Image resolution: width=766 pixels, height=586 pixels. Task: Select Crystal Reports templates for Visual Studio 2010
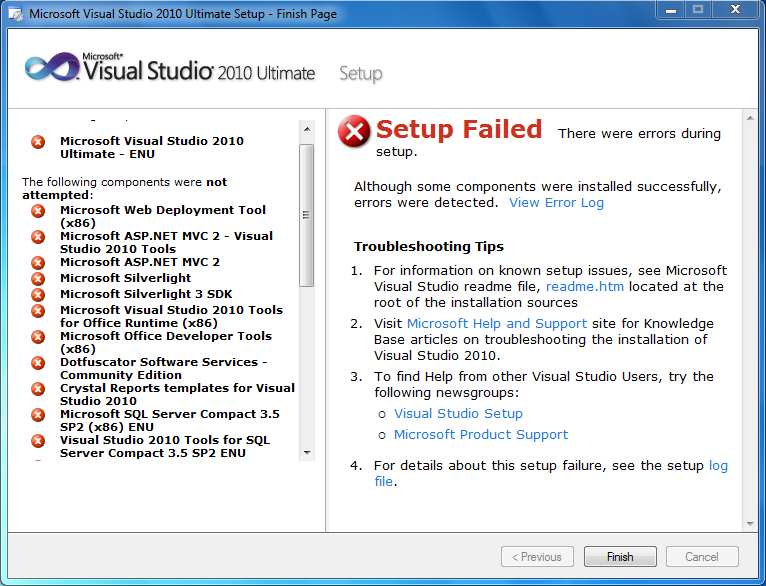(x=177, y=394)
